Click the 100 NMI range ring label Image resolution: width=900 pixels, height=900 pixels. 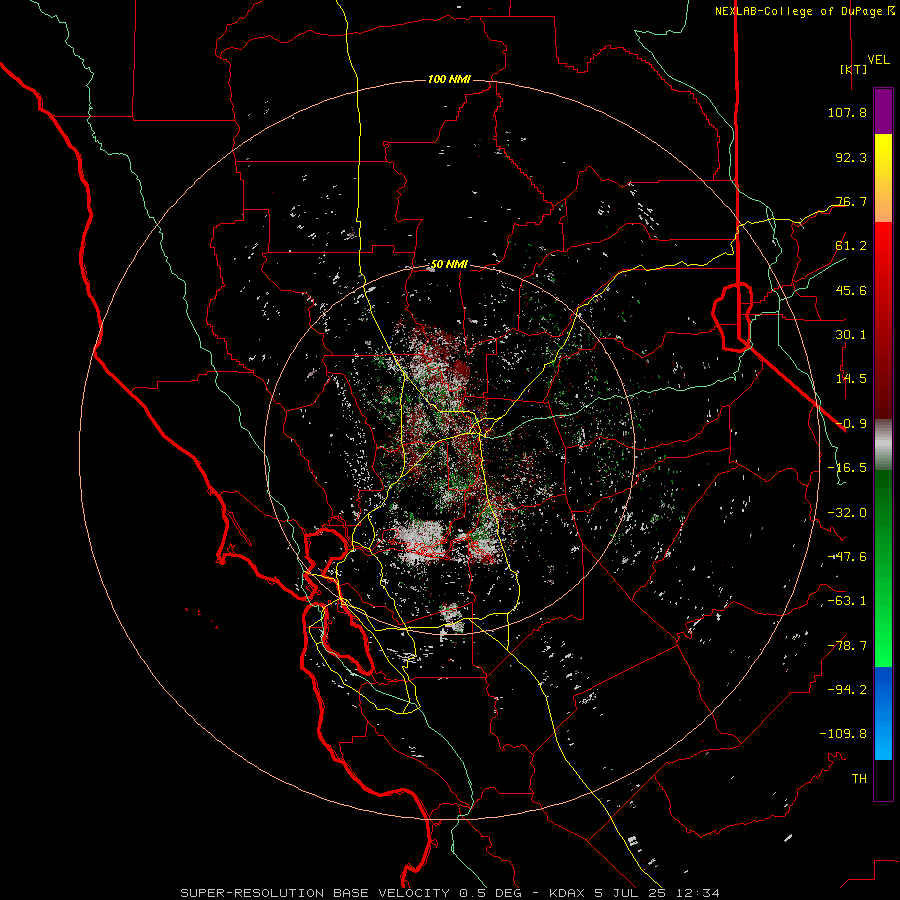pos(449,79)
